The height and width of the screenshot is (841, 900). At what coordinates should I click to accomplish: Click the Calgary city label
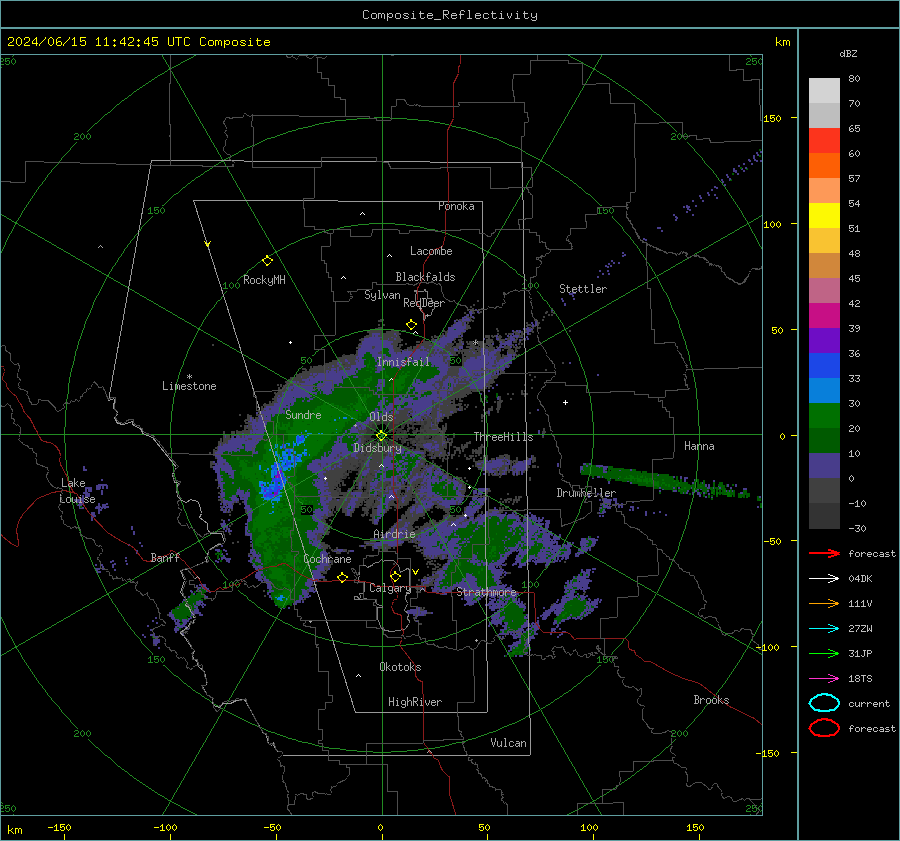390,588
